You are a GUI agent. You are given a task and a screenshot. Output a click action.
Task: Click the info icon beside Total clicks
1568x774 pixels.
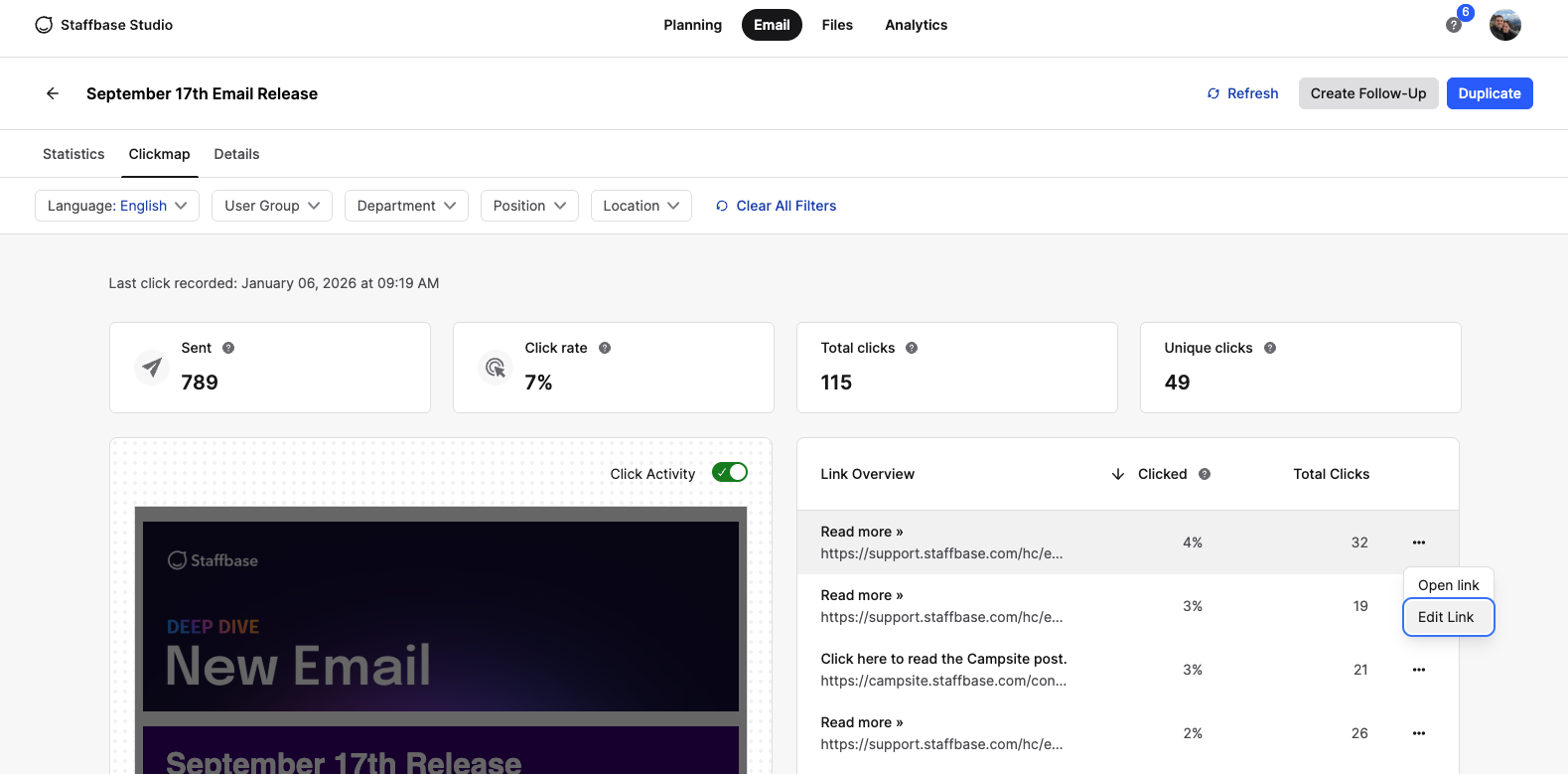coord(912,348)
